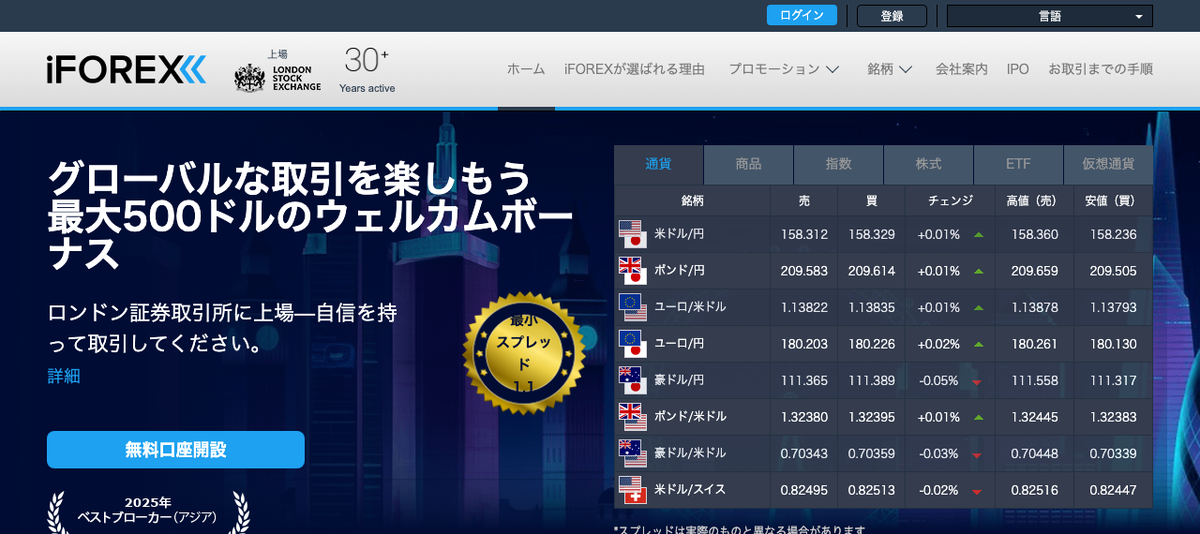This screenshot has width=1200, height=534.
Task: Click the ログイン button
Action: pos(802,15)
